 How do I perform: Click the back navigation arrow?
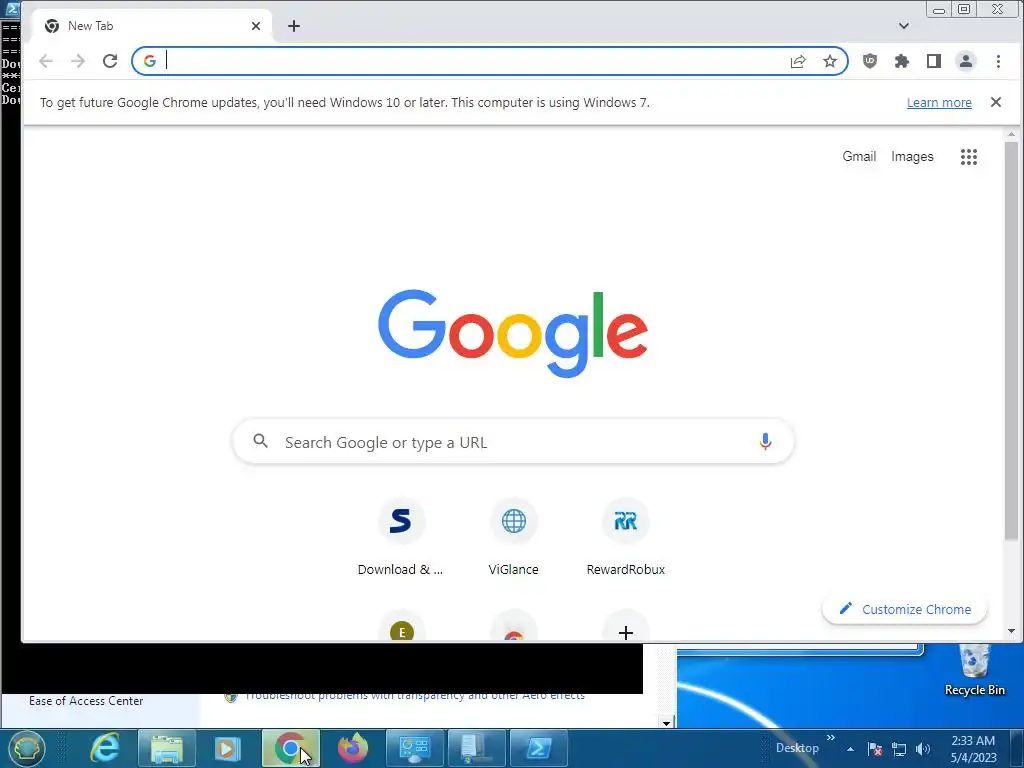pyautogui.click(x=46, y=61)
